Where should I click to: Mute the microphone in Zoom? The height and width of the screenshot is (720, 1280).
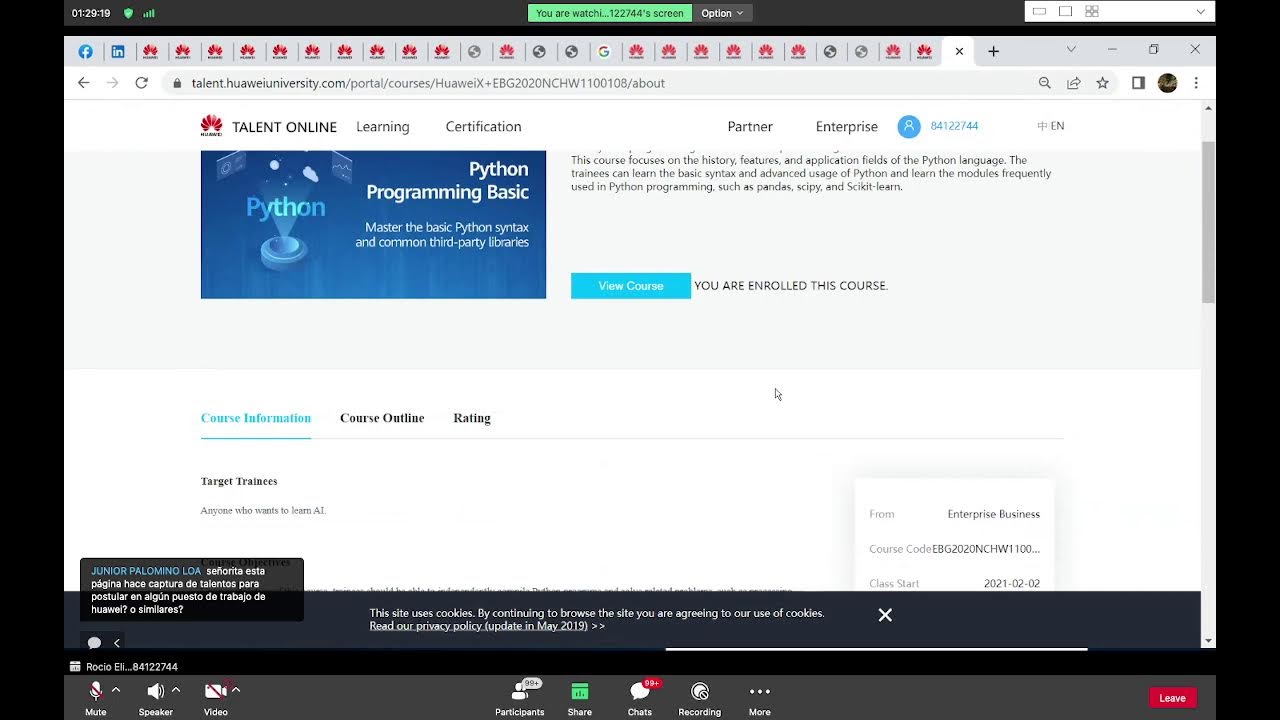96,698
